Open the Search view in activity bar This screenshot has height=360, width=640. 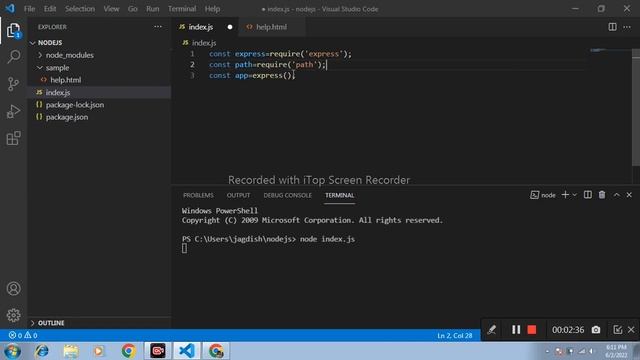pyautogui.click(x=13, y=57)
